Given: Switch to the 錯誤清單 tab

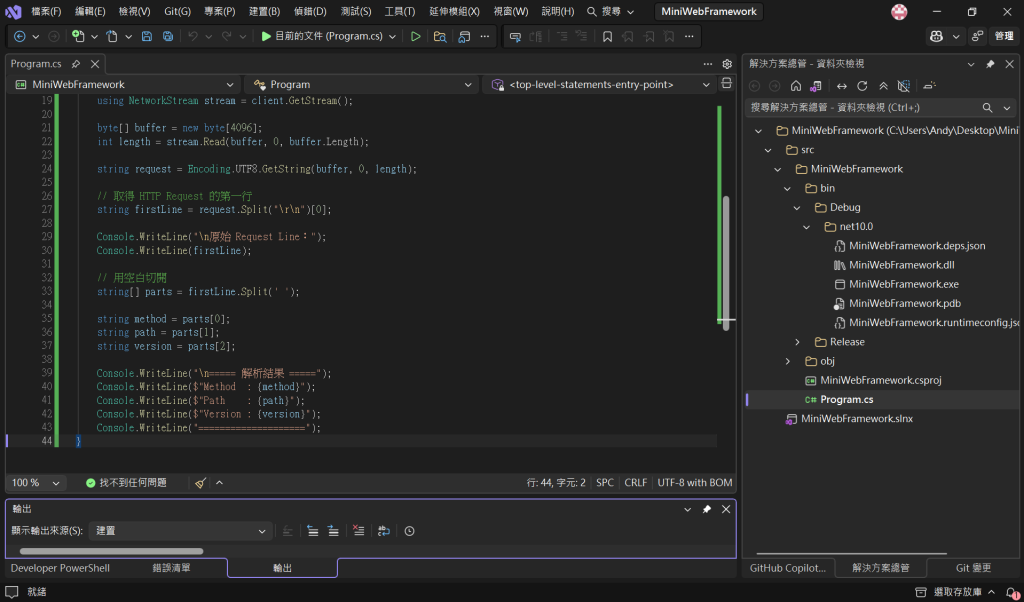Looking at the screenshot, I should [172, 568].
